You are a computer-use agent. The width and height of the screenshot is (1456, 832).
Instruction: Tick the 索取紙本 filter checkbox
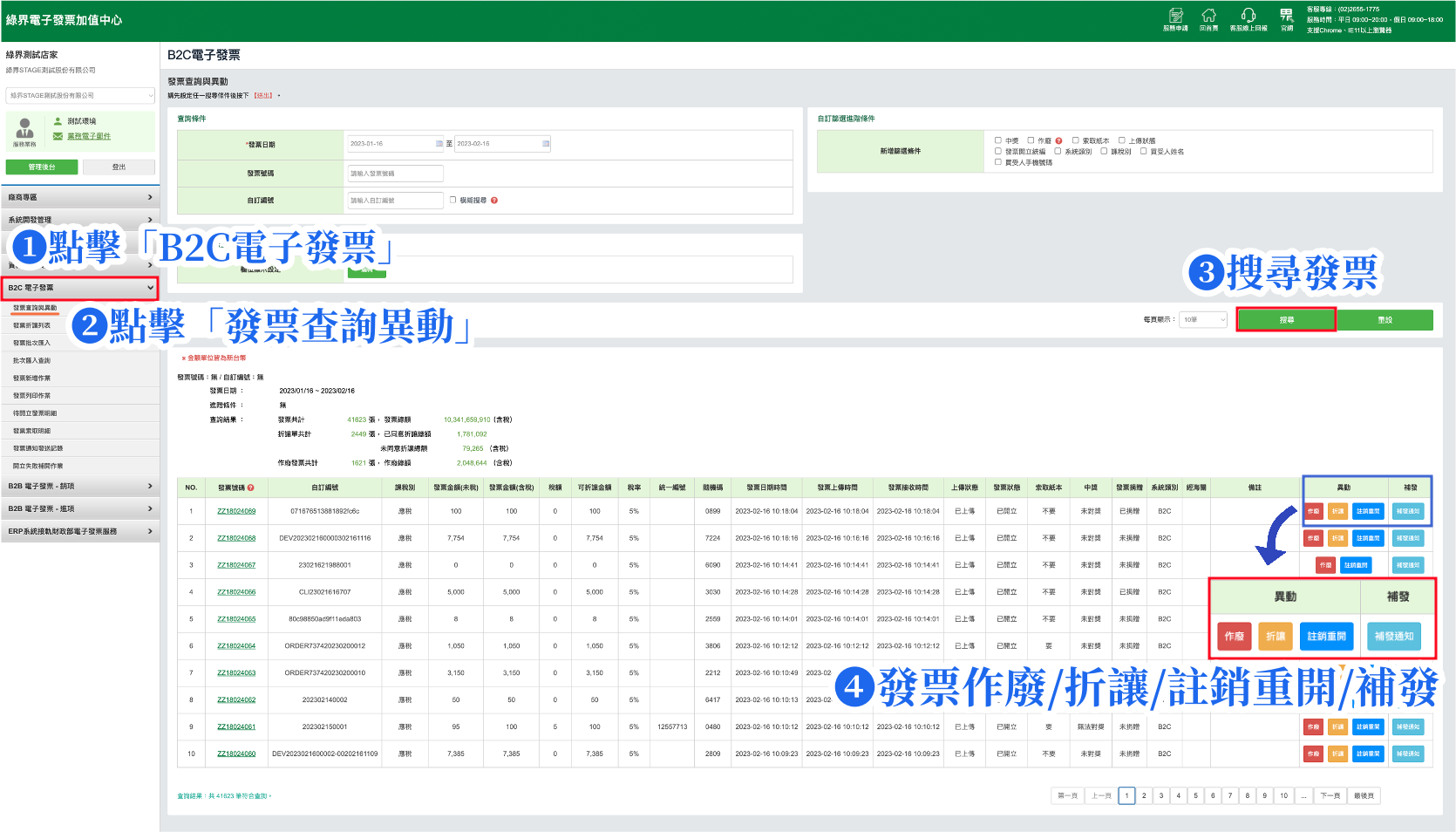click(1076, 140)
